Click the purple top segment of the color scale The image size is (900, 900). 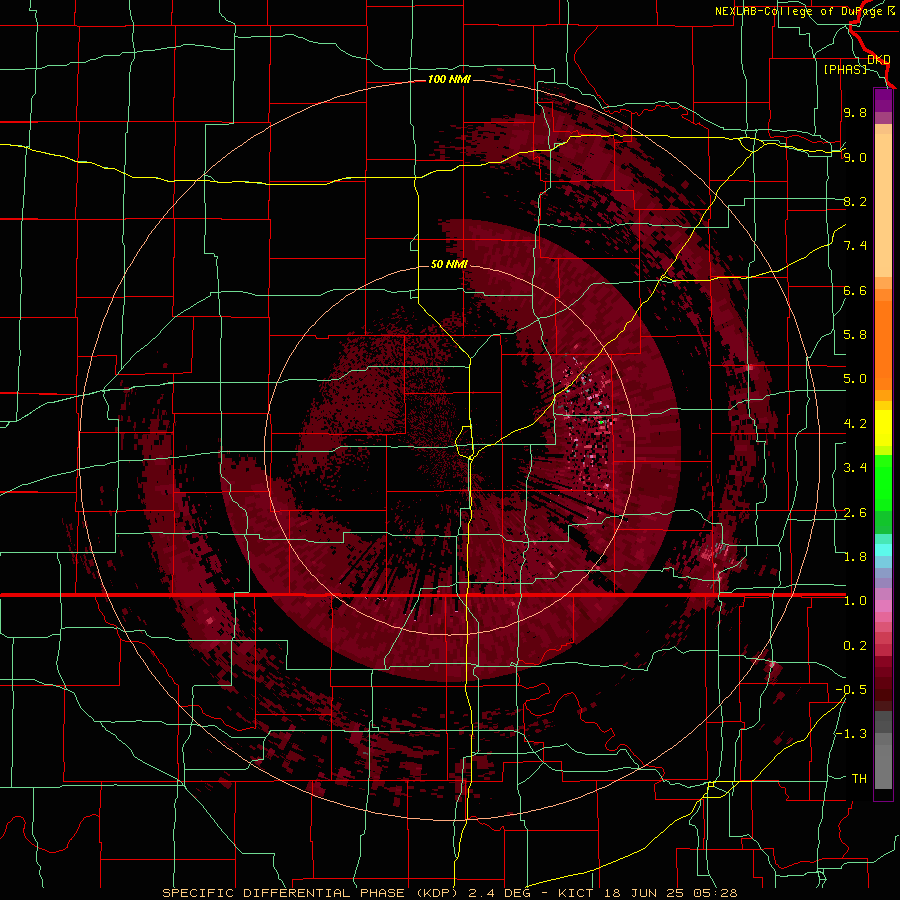(883, 100)
